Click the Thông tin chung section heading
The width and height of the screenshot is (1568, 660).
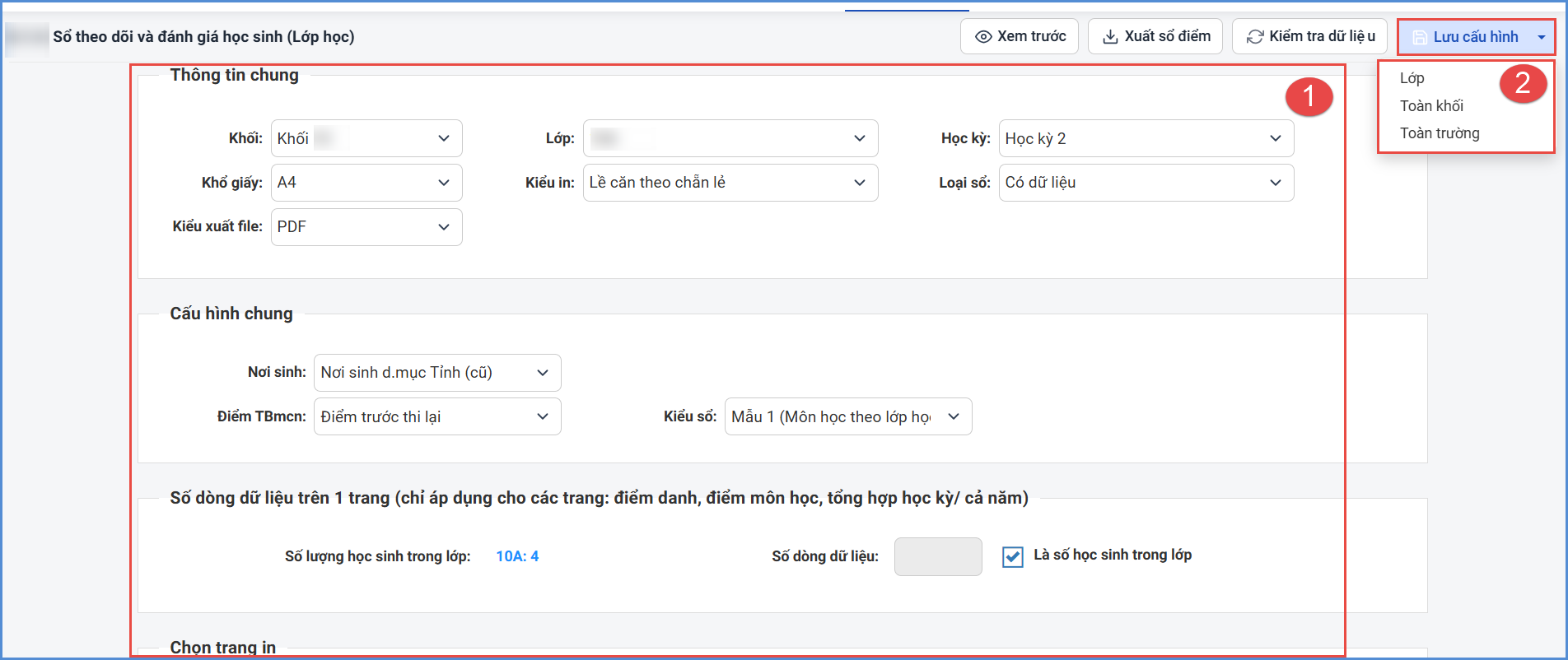pyautogui.click(x=235, y=75)
